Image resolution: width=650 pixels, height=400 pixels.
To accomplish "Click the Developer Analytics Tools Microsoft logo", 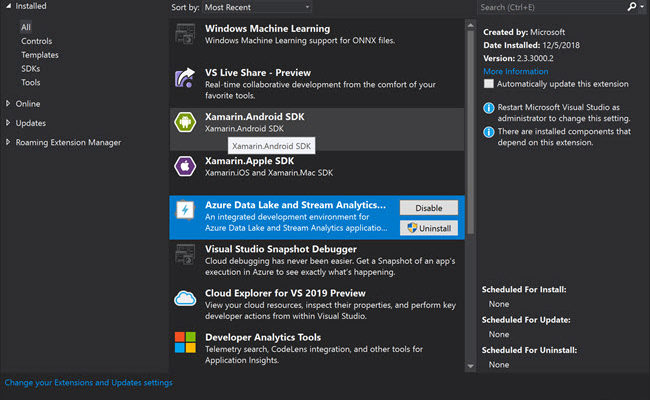I will (x=185, y=342).
